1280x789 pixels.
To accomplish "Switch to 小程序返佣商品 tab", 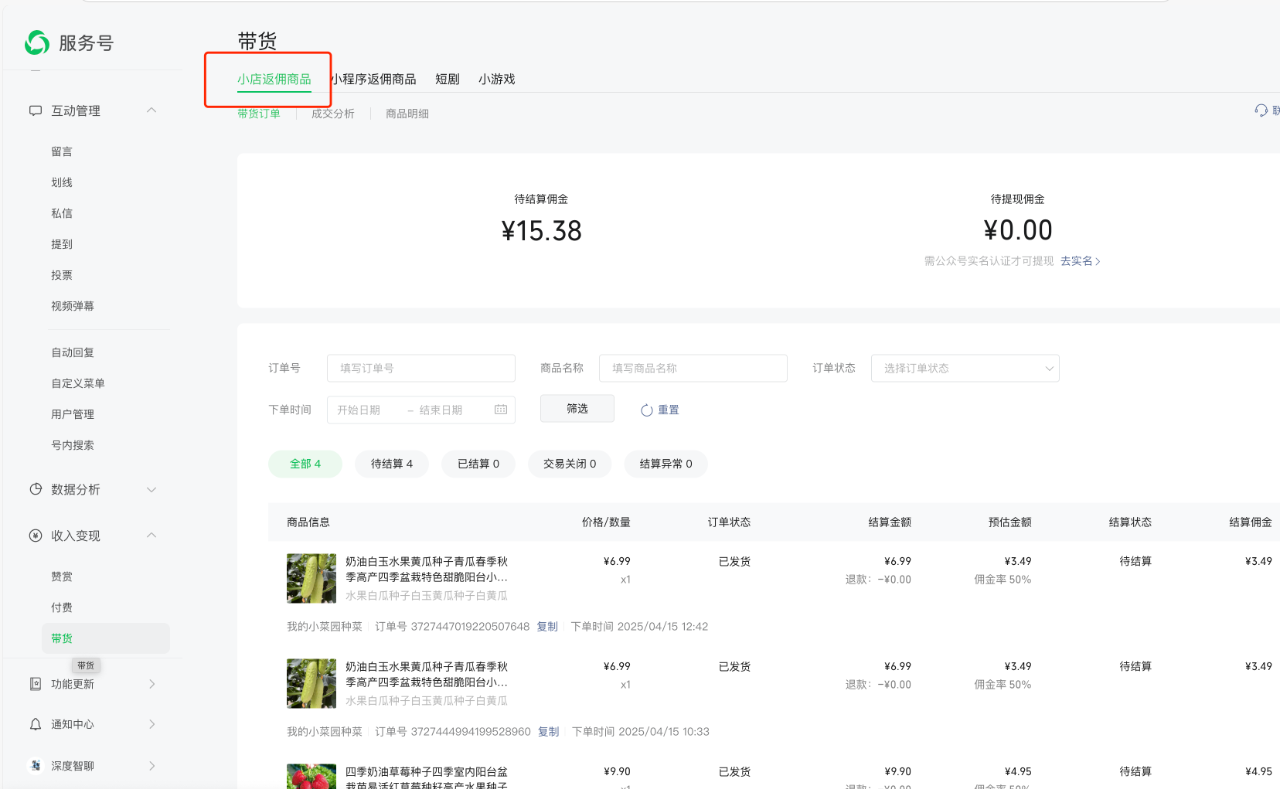I will (x=373, y=79).
